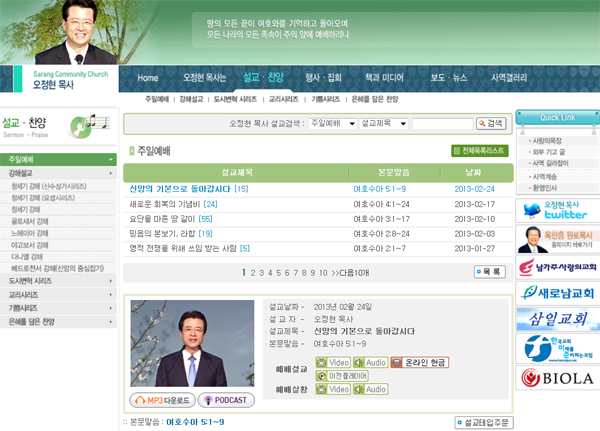Select the 설교 · 찬양 menu tab
Image resolution: width=600 pixels, height=431 pixels.
click(x=263, y=77)
